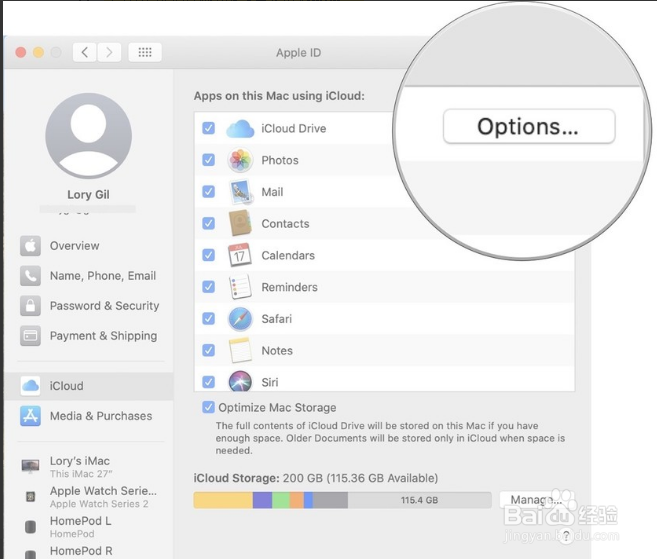
Task: Select iCloud in the sidebar
Action: point(89,386)
